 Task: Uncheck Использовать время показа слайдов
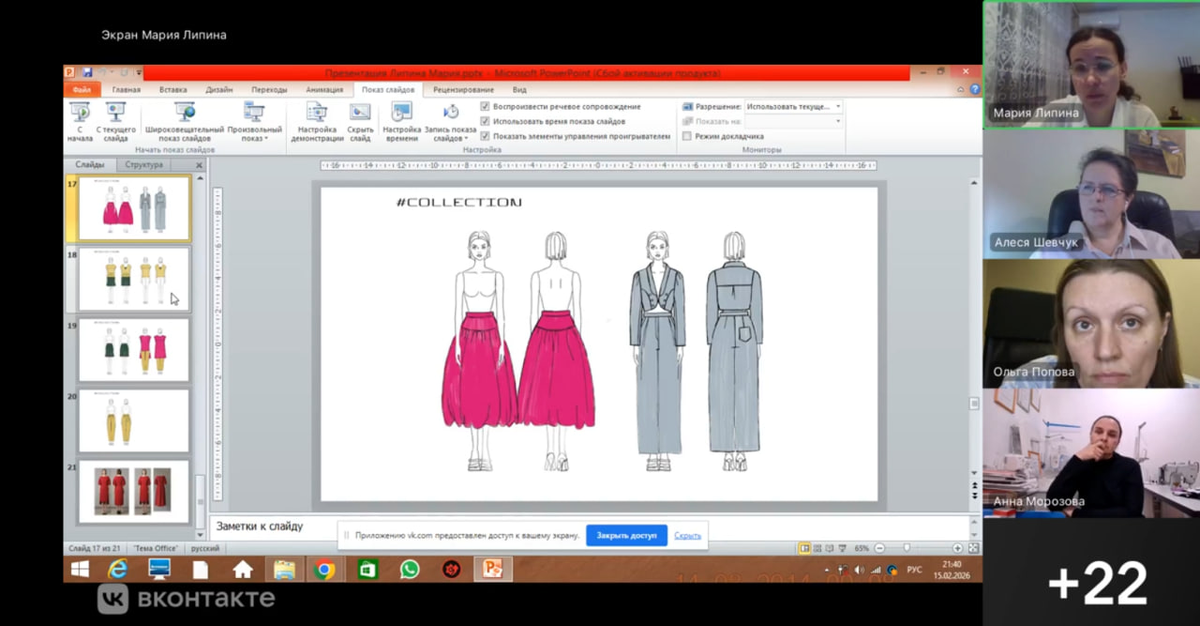pyautogui.click(x=485, y=121)
